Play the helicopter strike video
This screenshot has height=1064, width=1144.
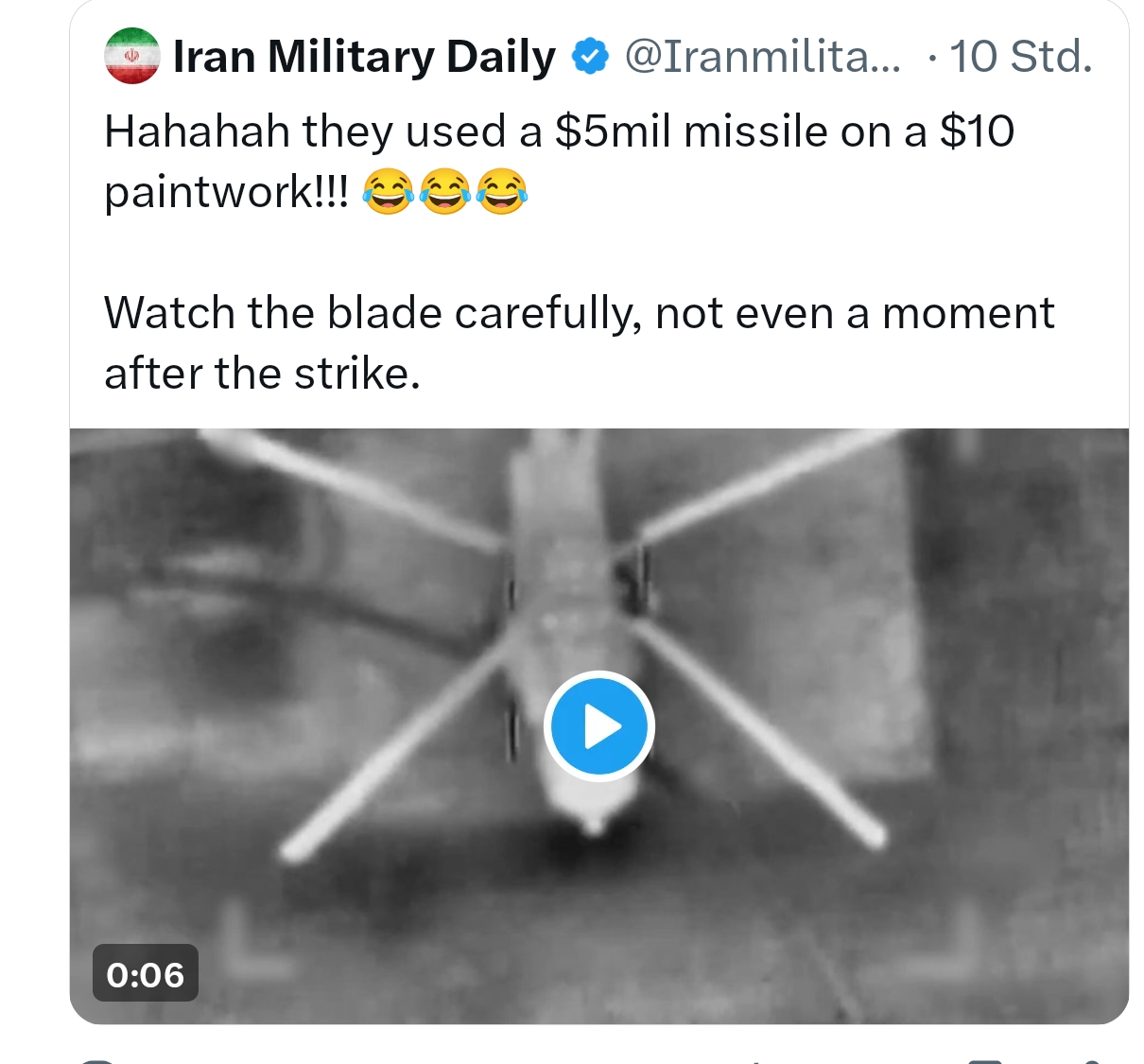click(598, 726)
